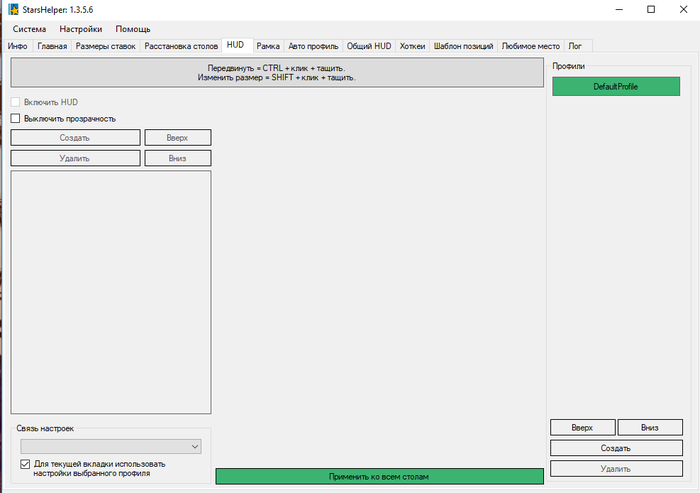
Task: Switch to the Рамка tab
Action: 268,46
